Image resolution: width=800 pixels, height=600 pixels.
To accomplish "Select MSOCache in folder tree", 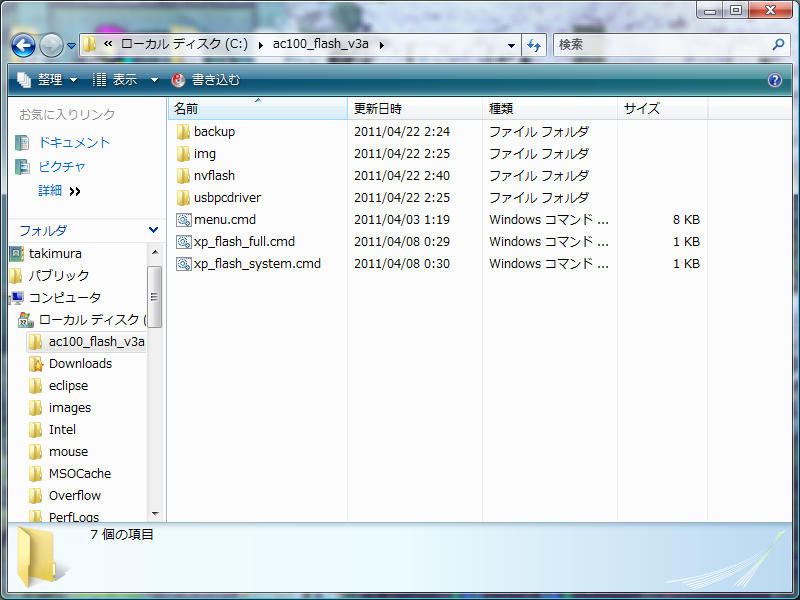I will click(x=80, y=473).
